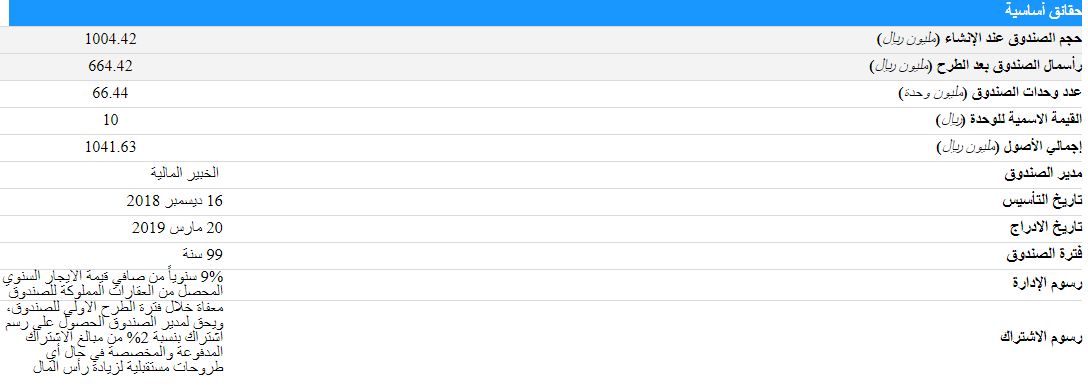Click the units count value 66.44

click(110, 93)
